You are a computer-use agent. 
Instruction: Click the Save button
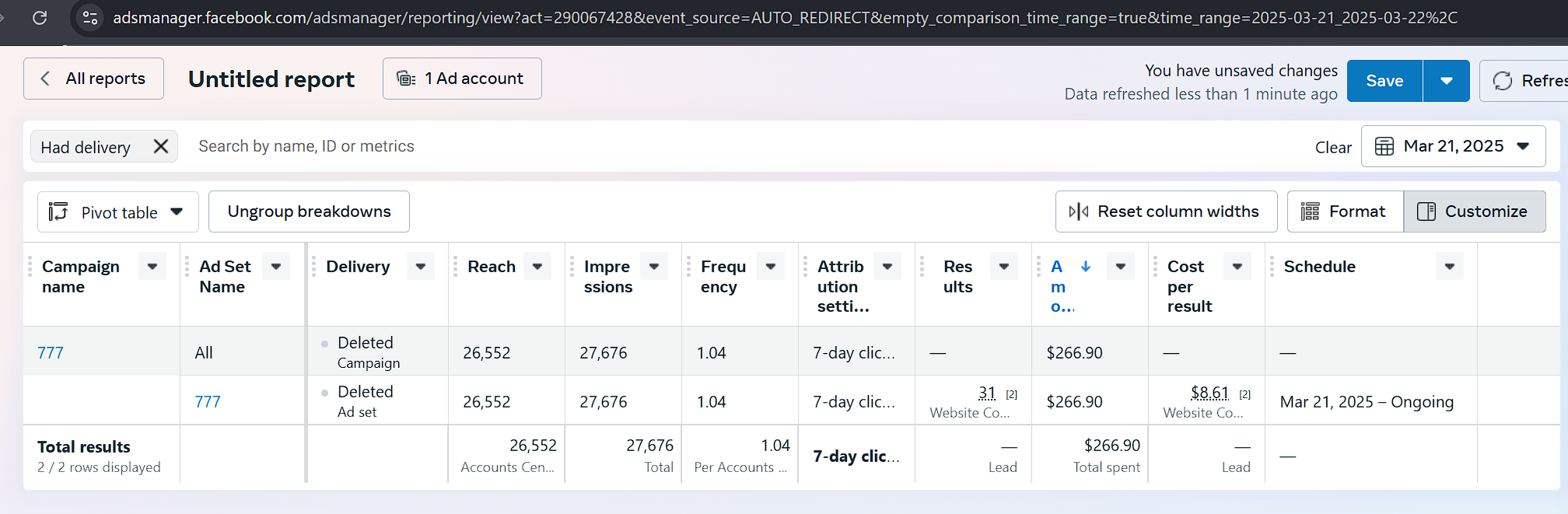(x=1384, y=81)
